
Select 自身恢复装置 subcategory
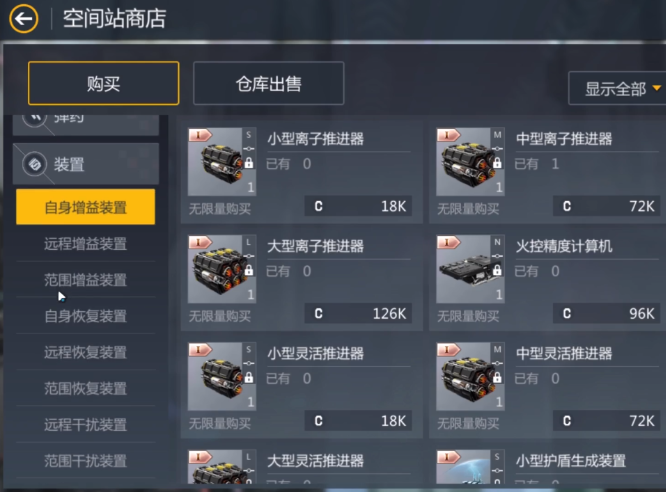coord(86,316)
